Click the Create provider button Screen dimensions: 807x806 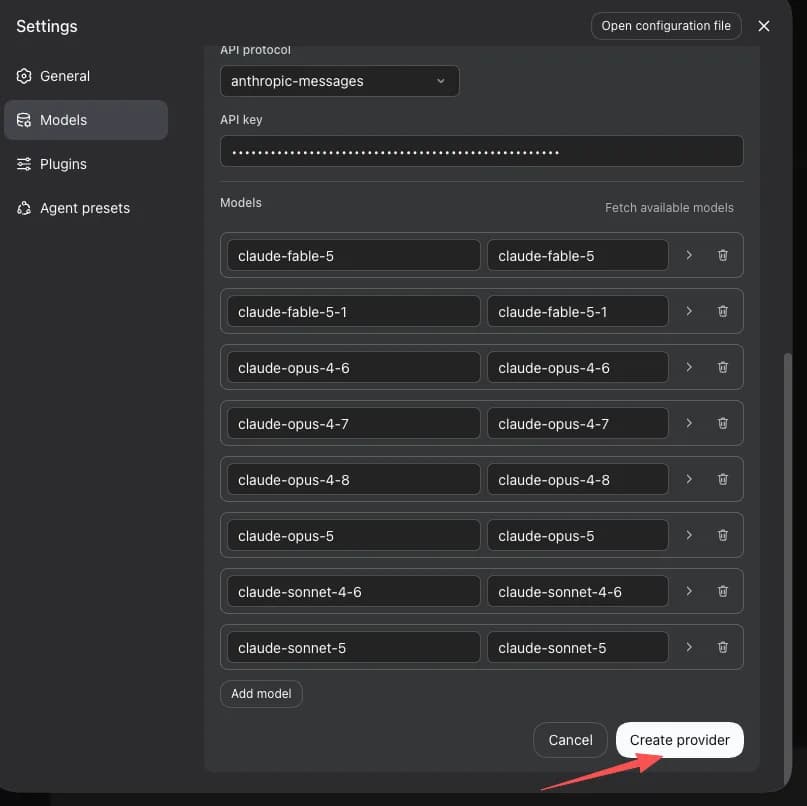[679, 740]
